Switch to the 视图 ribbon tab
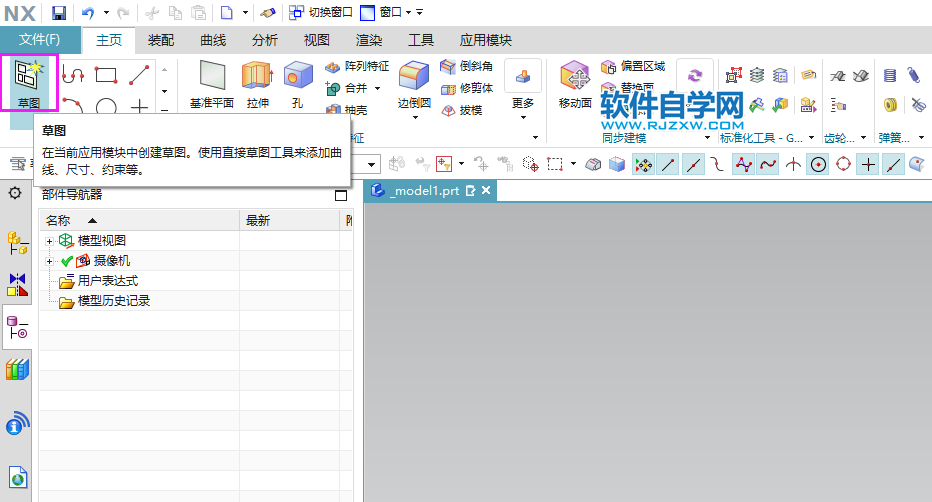The width and height of the screenshot is (932, 502). pyautogui.click(x=316, y=40)
